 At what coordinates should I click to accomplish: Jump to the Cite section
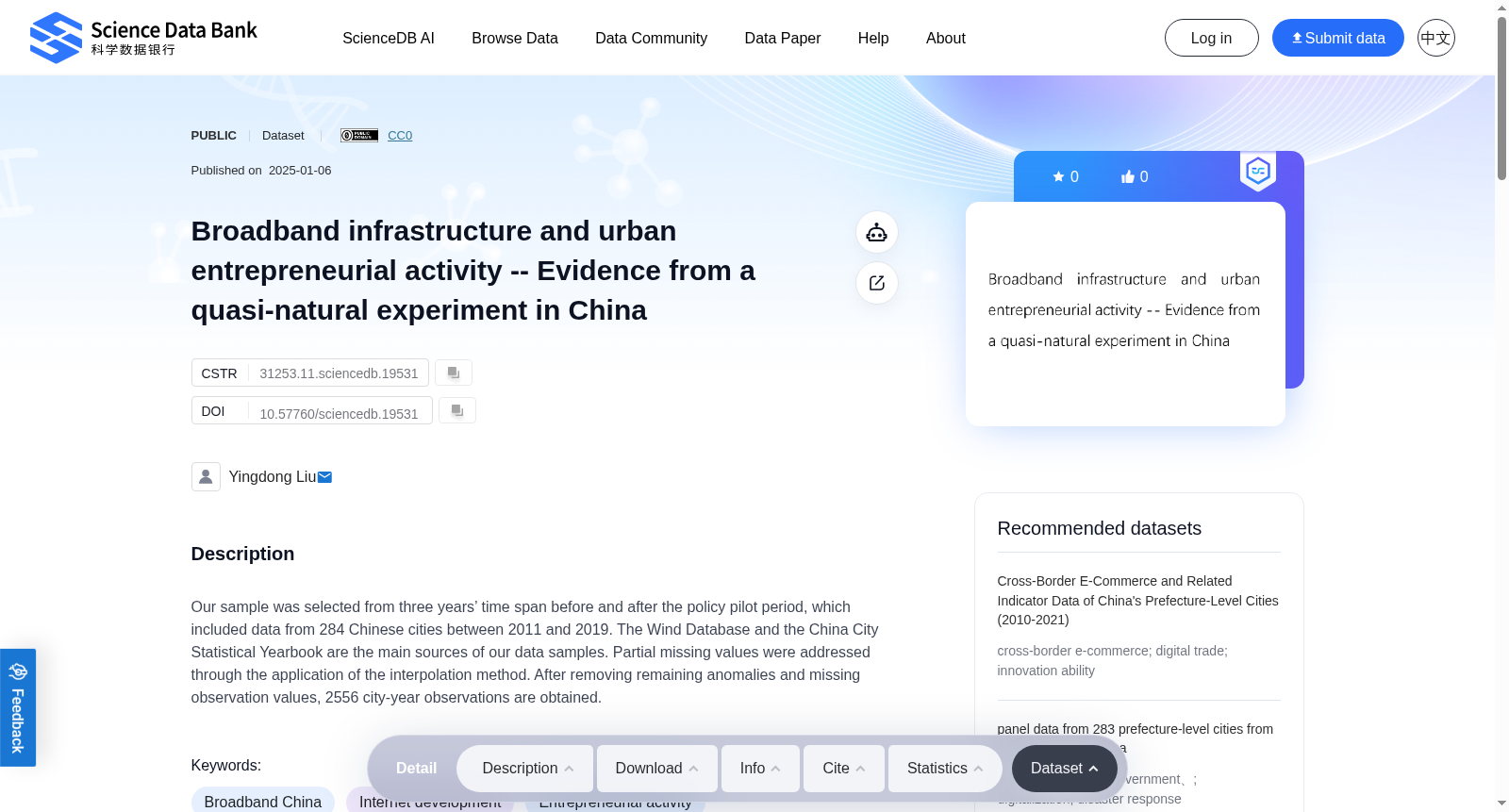[x=844, y=769]
